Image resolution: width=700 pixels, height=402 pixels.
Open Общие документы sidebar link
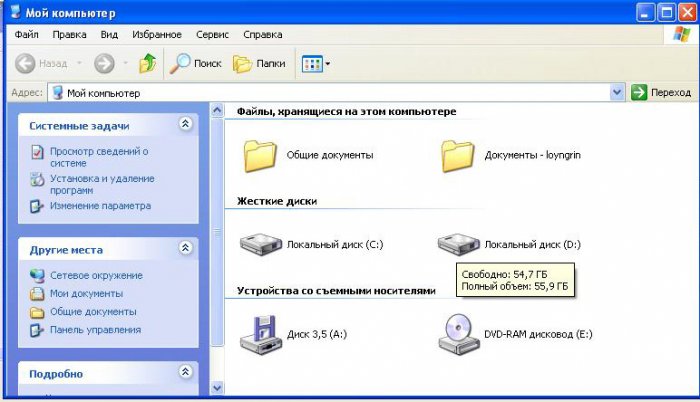[x=93, y=312]
